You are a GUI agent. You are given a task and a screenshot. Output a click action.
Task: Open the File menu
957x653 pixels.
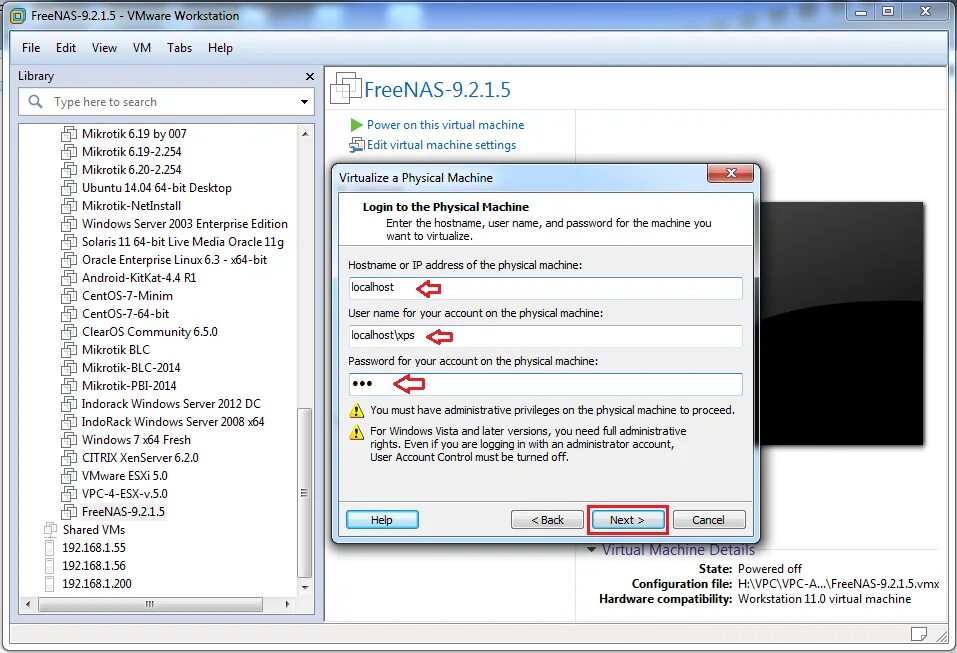tap(31, 48)
